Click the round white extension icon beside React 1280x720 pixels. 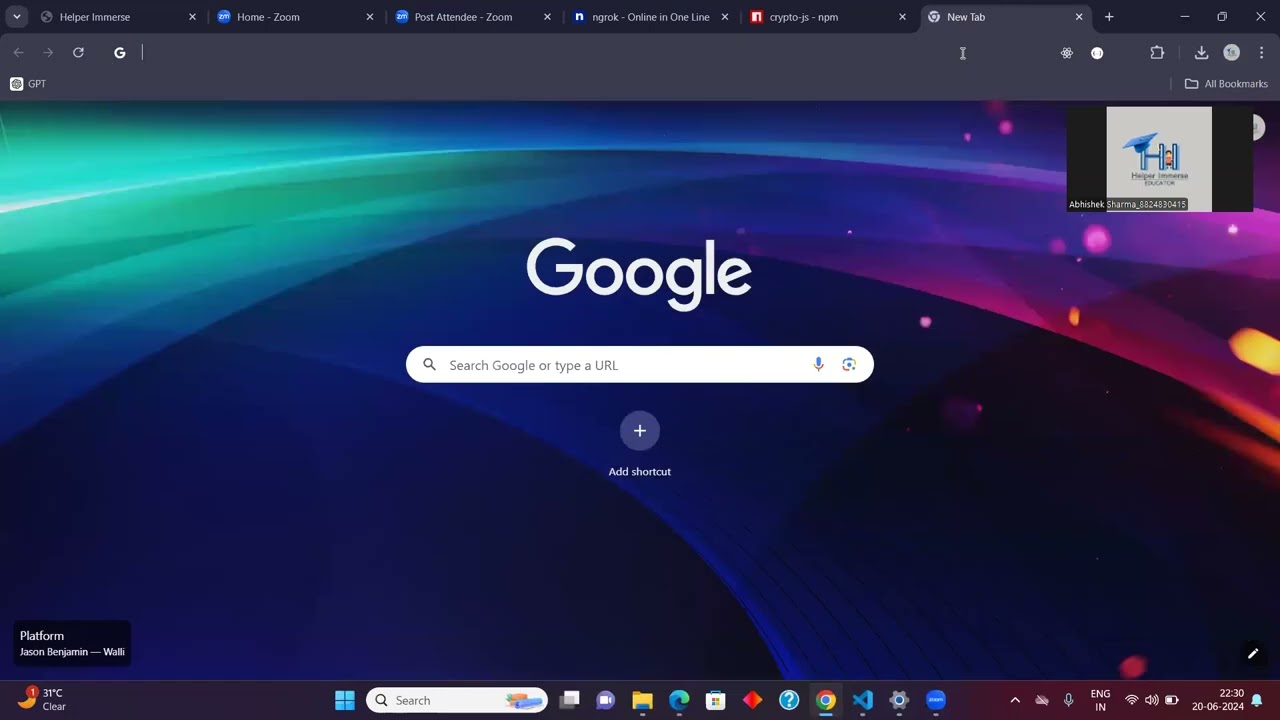coord(1097,53)
